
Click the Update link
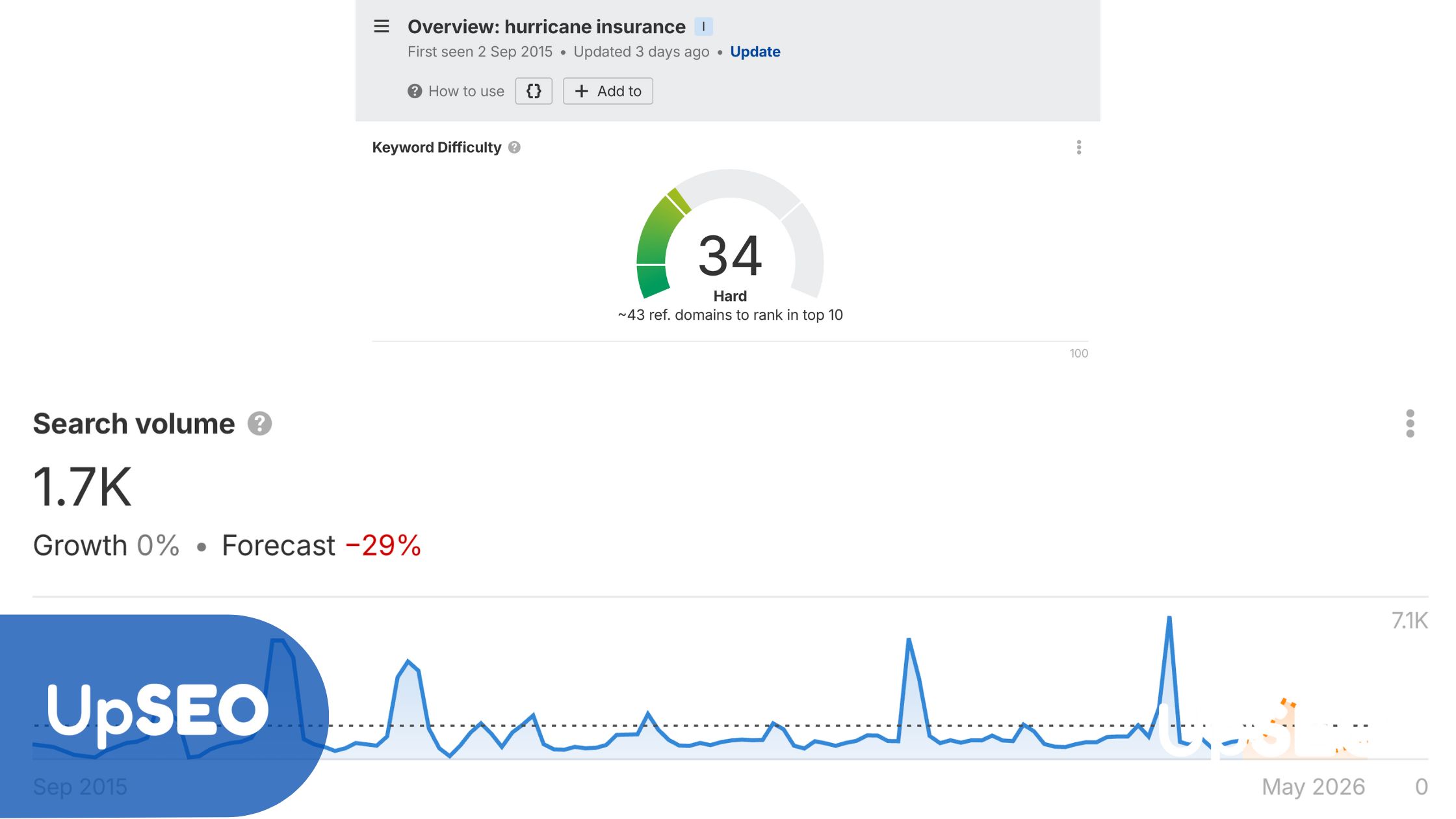coord(755,52)
